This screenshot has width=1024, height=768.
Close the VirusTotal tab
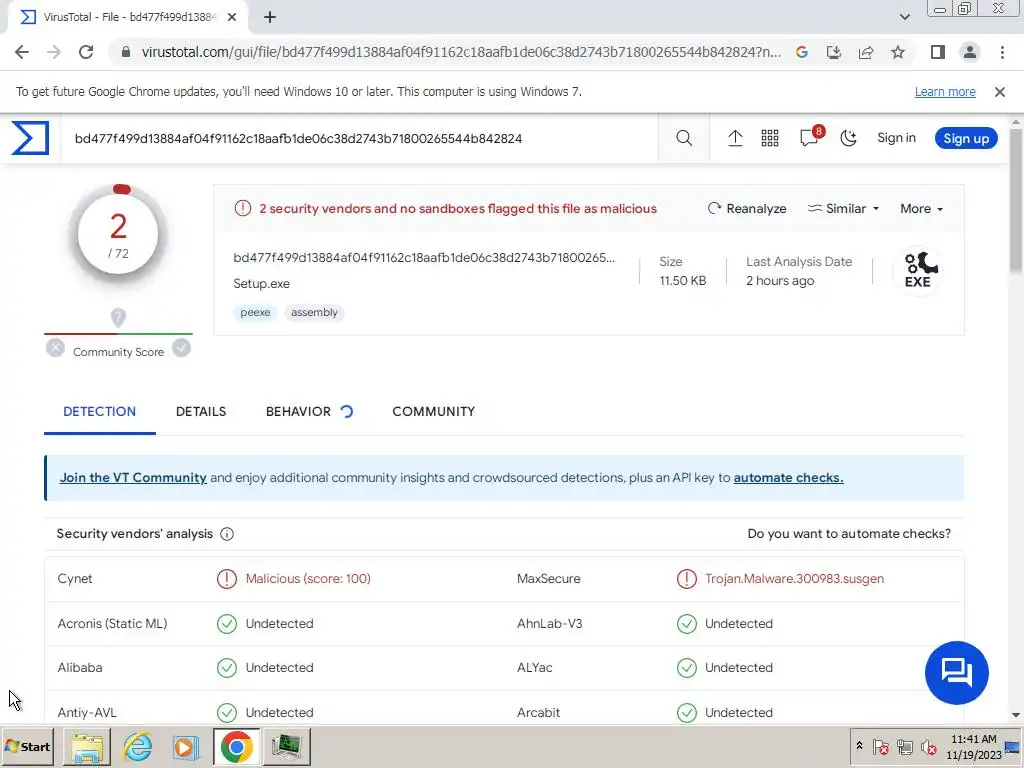click(232, 18)
